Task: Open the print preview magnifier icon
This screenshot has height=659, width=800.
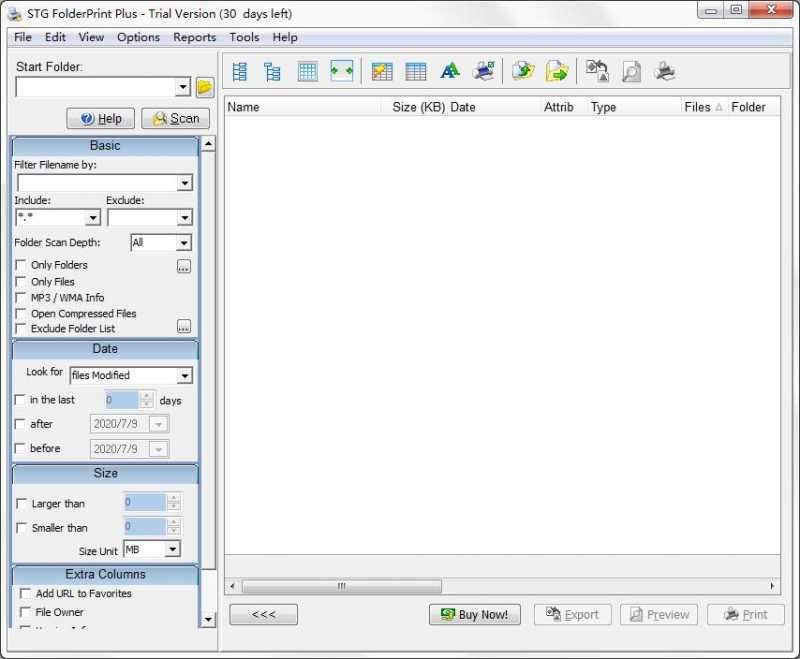Action: 629,70
